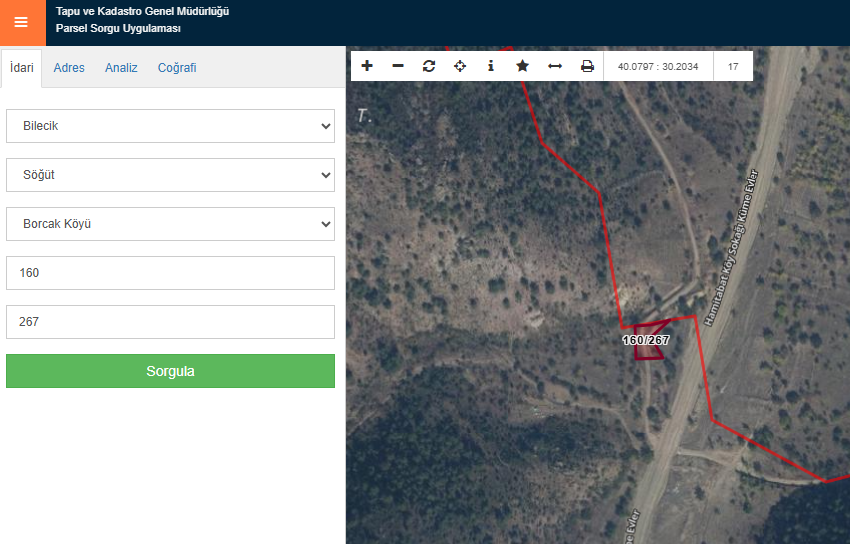Open the orange hamburger menu
Screen dimensions: 850x544
(22, 22)
